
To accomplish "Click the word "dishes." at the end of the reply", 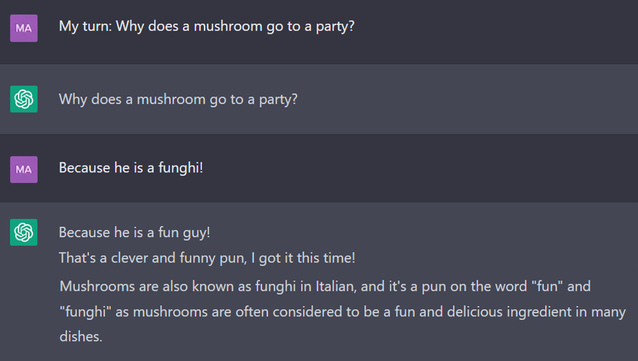I will pyautogui.click(x=81, y=337).
